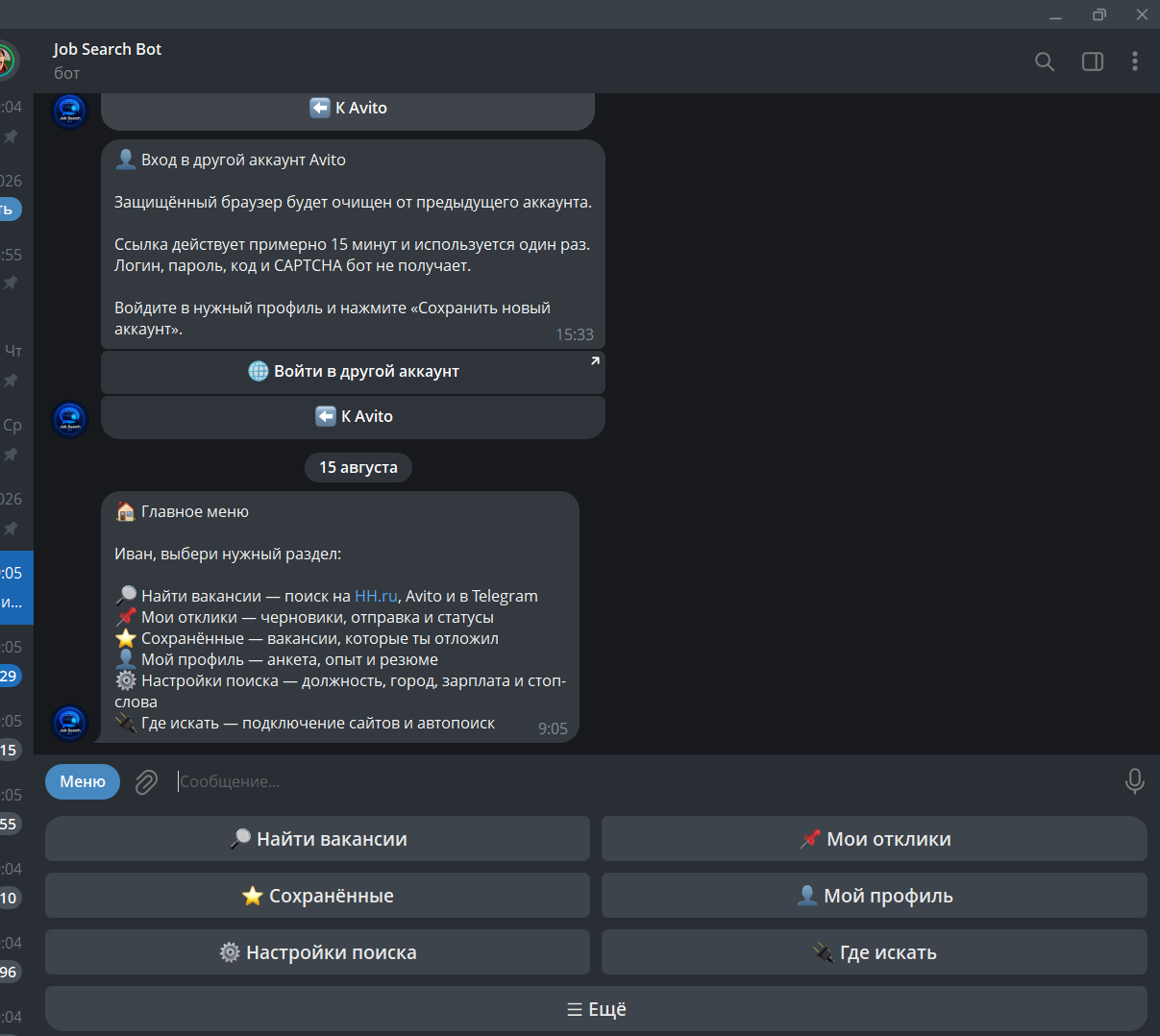Toggle the right sidebar panel icon

[1093, 62]
